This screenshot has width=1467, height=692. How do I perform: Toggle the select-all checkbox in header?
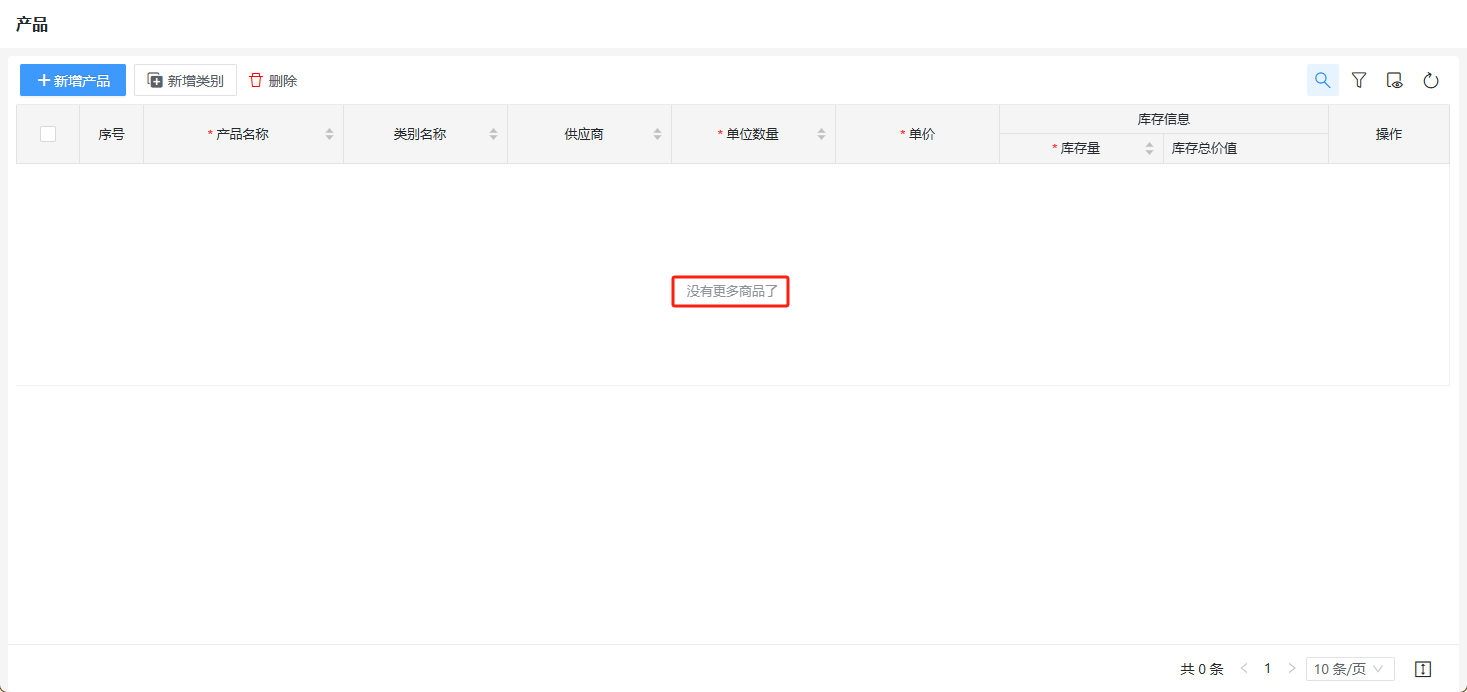tap(48, 134)
